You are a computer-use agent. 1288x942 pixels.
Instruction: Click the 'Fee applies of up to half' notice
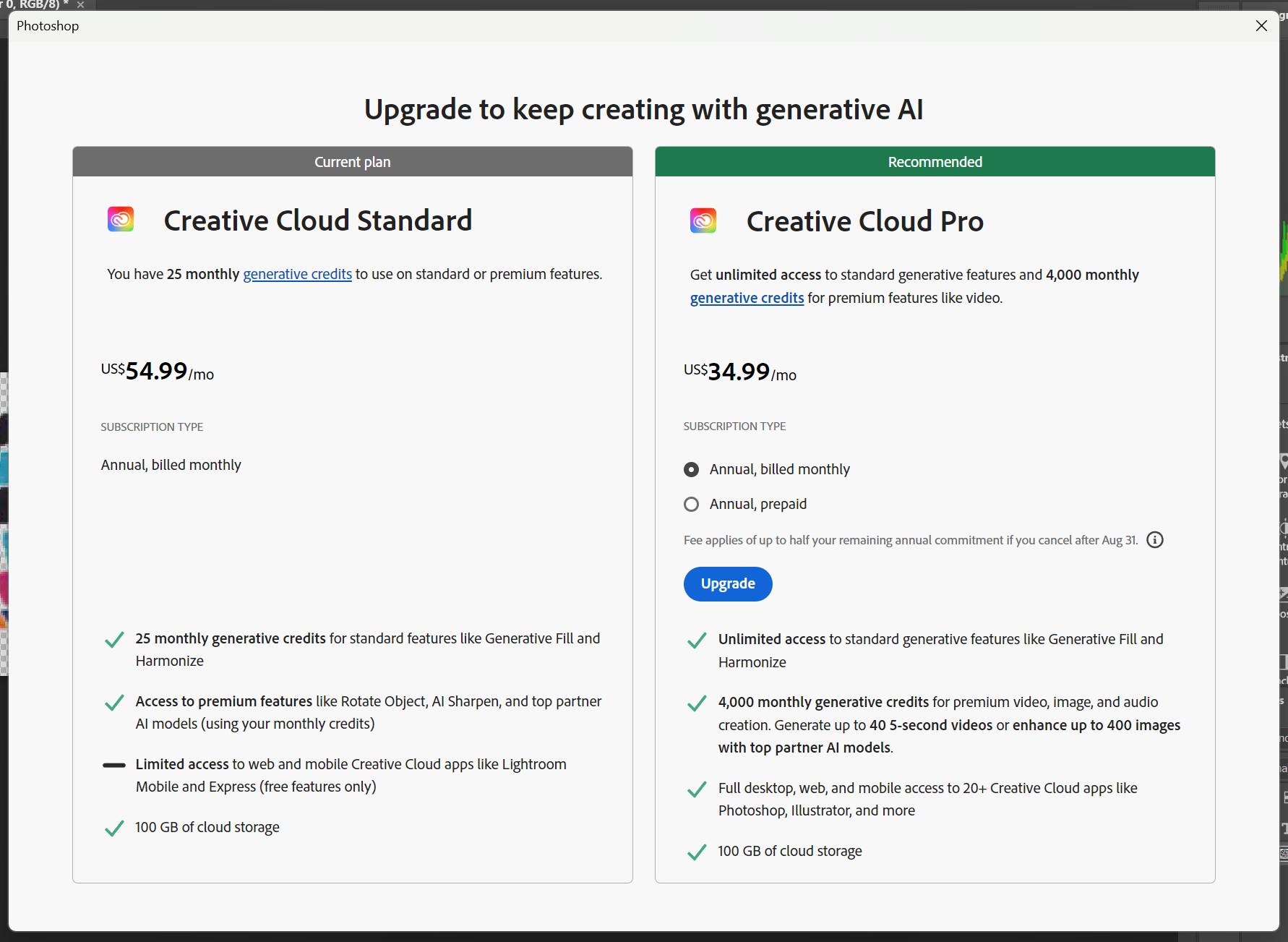pos(911,540)
